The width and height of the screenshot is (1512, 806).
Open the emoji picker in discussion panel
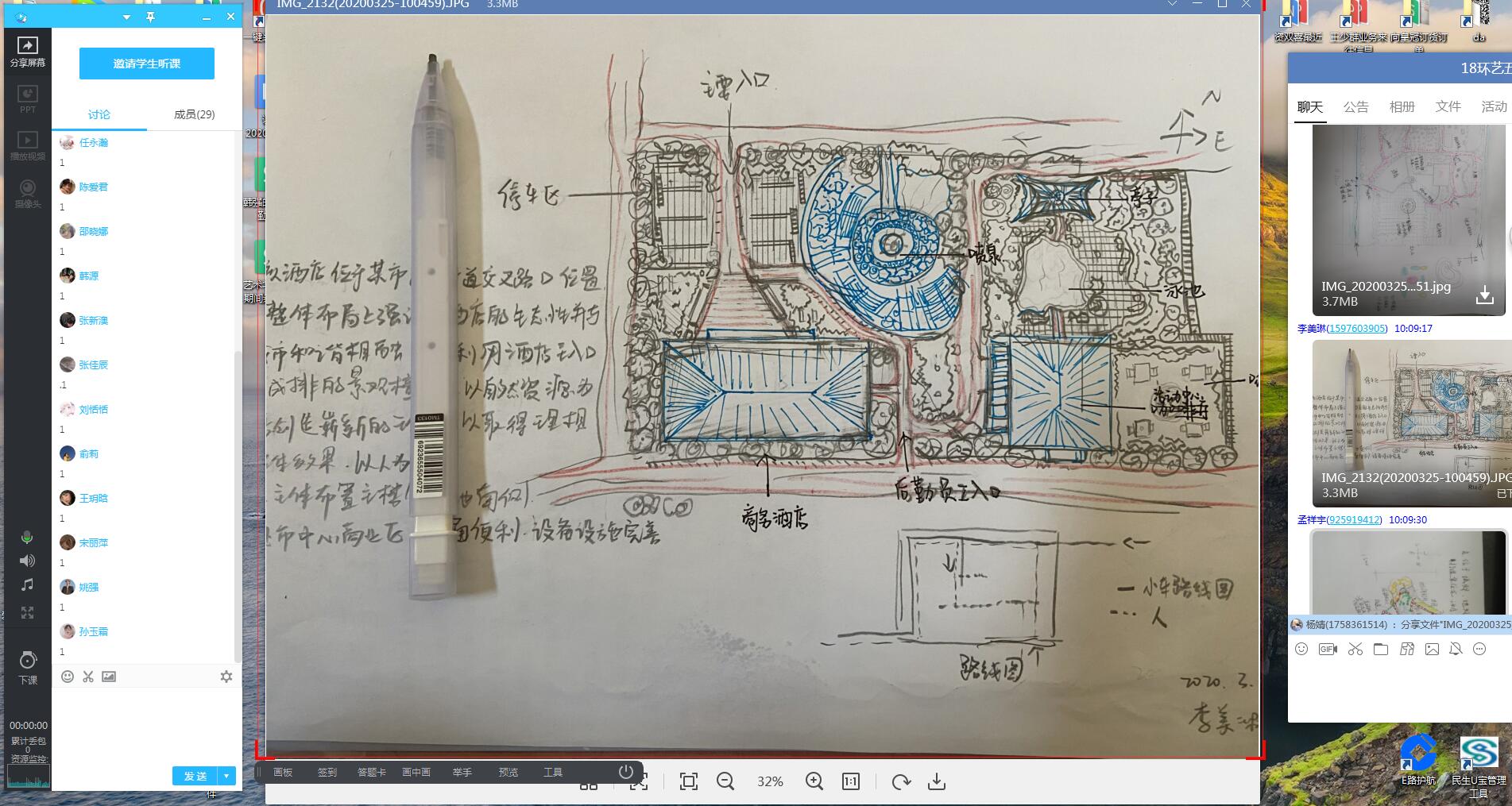[x=68, y=677]
